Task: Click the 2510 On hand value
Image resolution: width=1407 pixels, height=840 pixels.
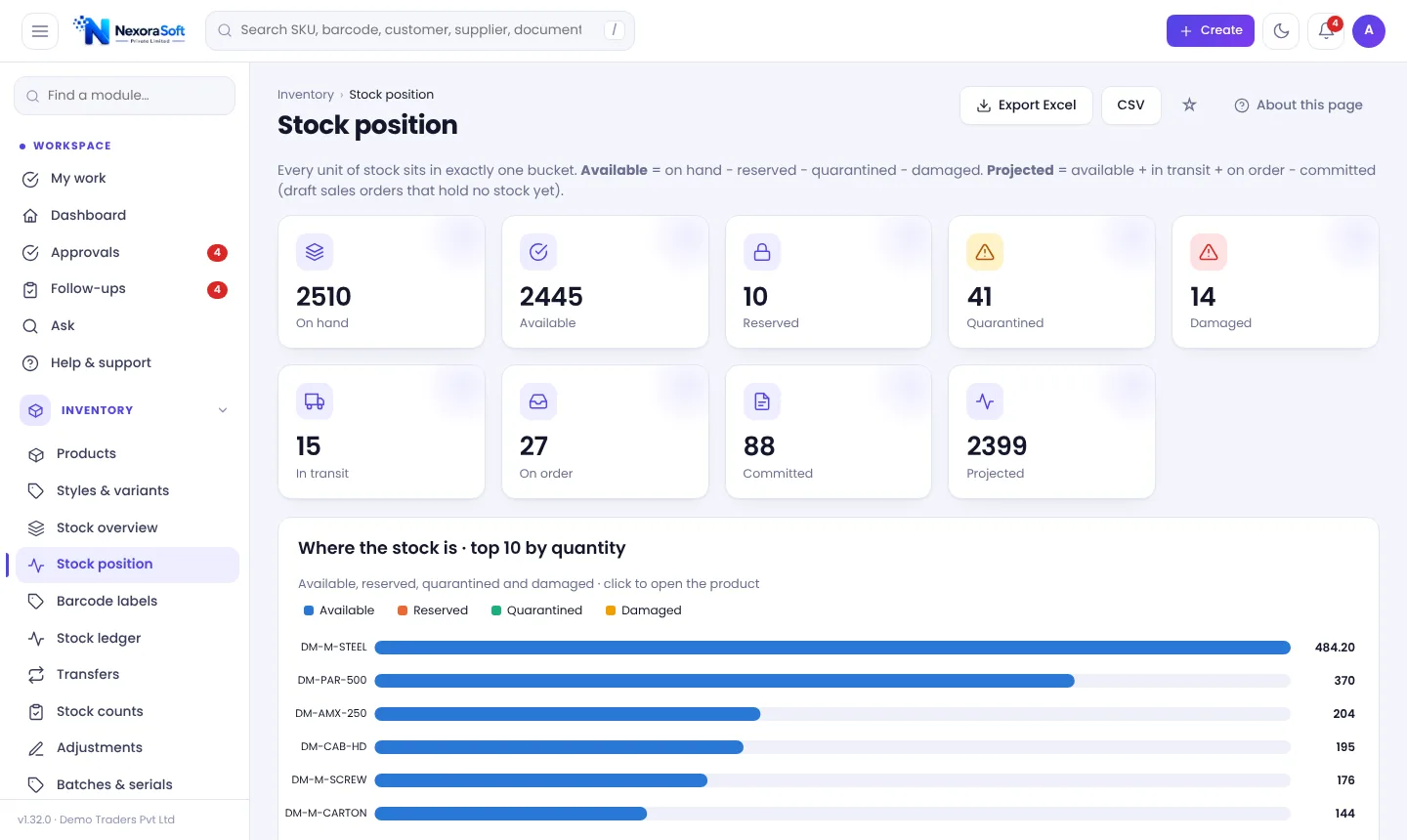Action: 323,296
